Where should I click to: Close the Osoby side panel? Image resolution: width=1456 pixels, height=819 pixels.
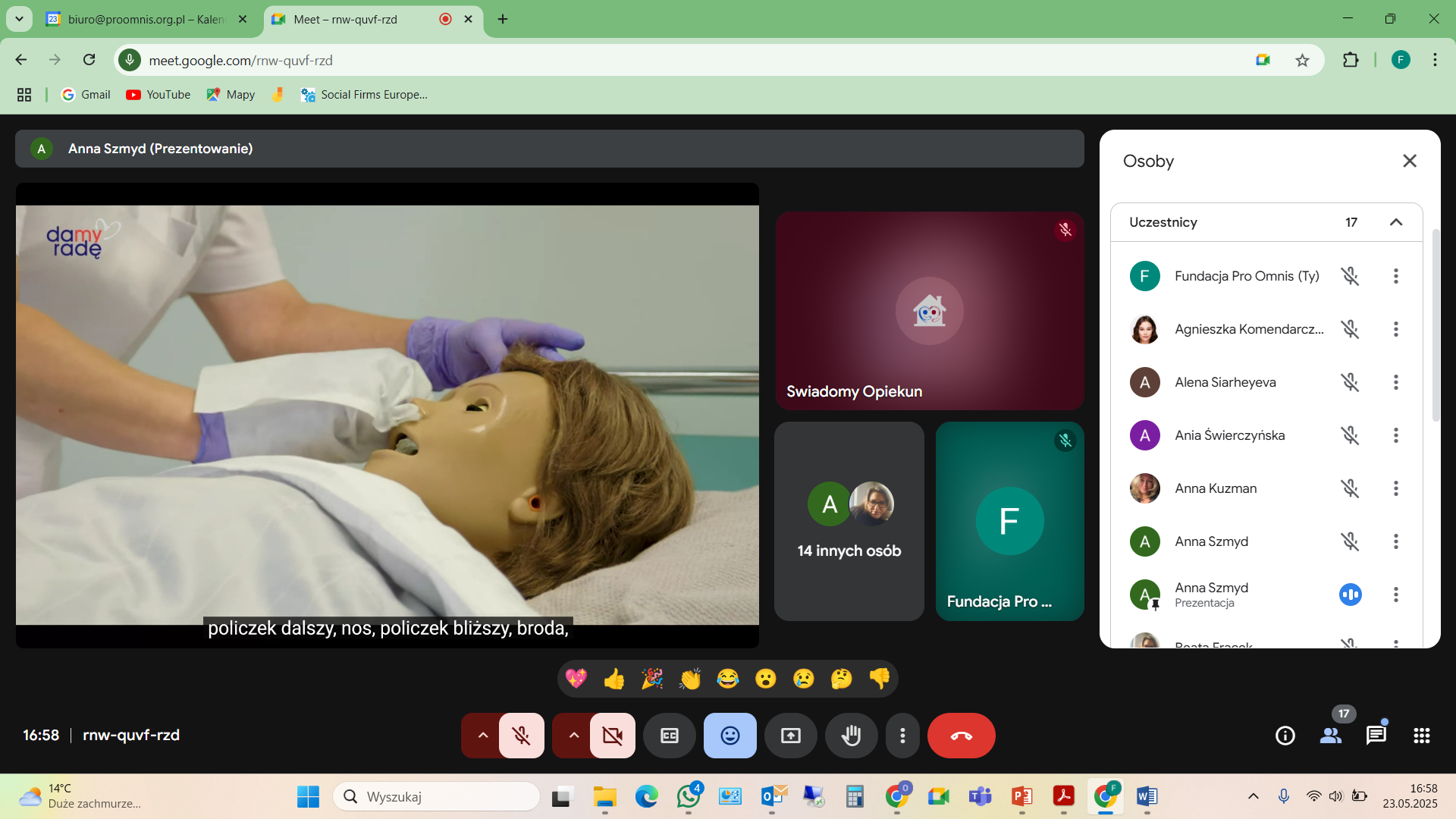pyautogui.click(x=1409, y=161)
